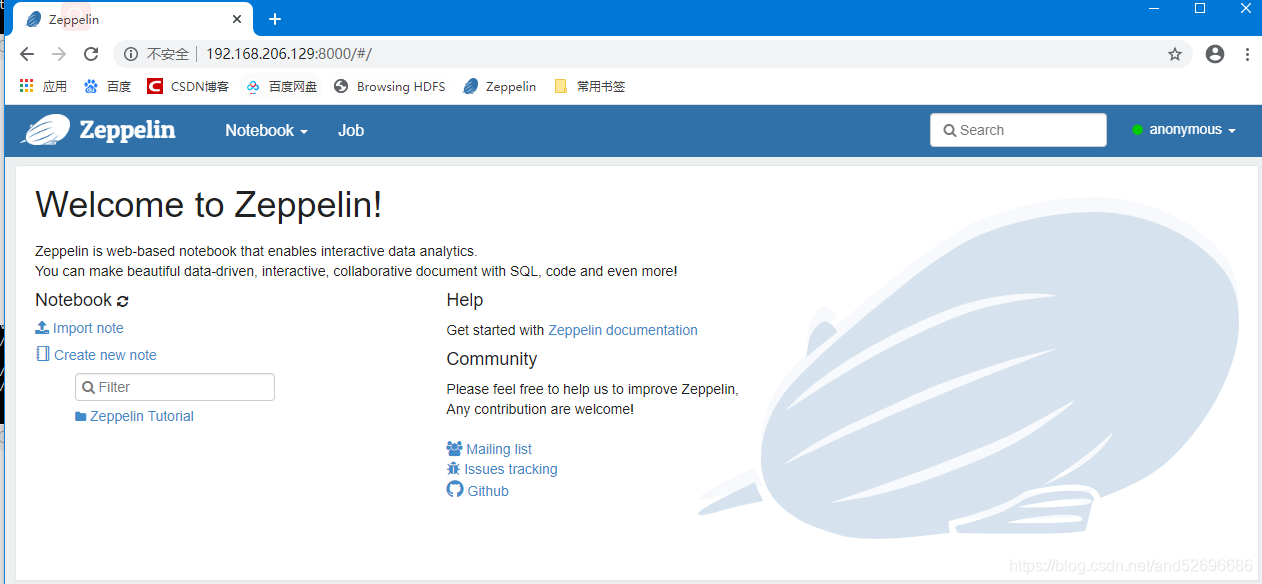
Task: Open the Zeppelin bookmark in bookmarks bar
Action: point(500,86)
